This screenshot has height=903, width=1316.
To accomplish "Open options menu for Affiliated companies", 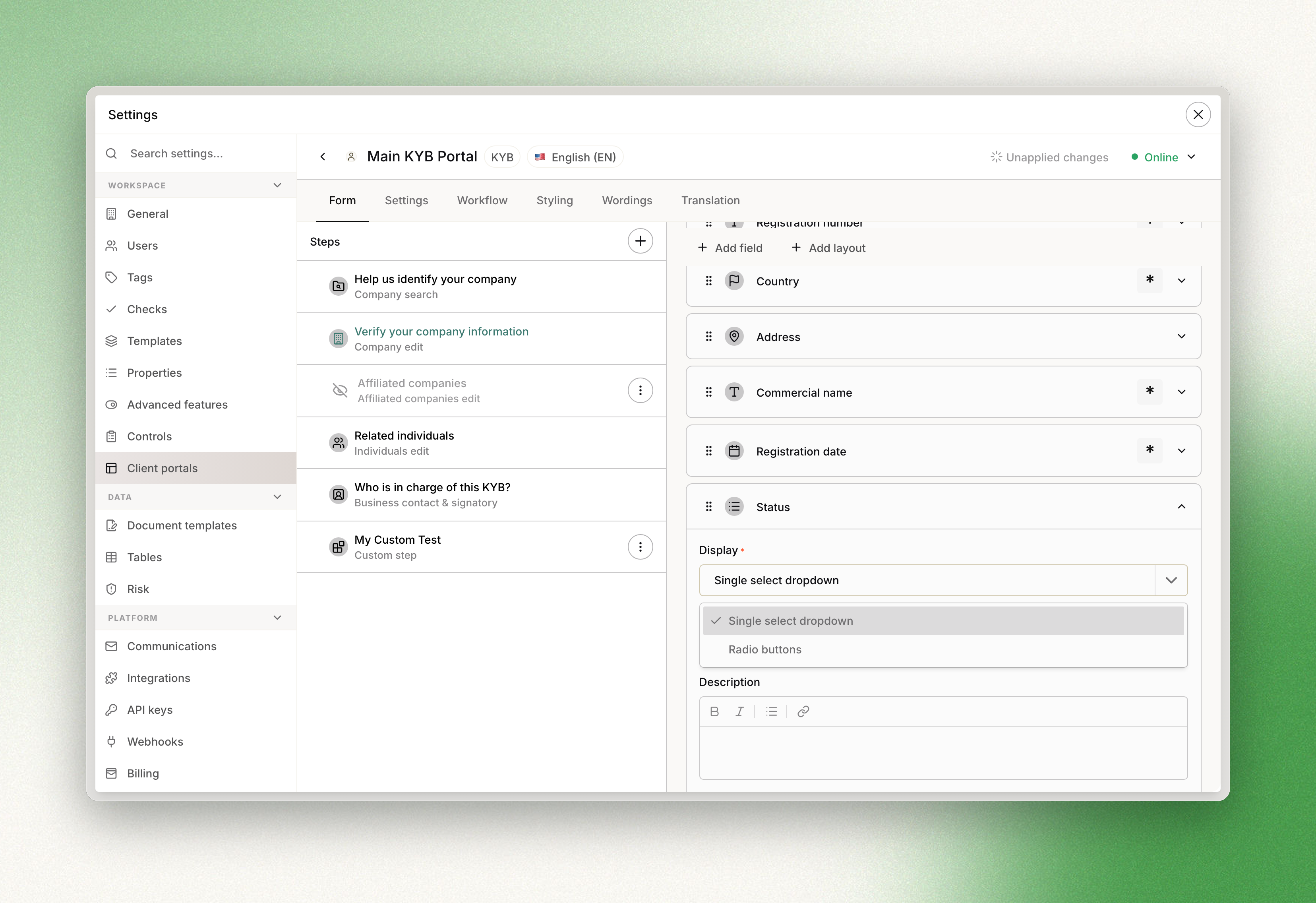I will (640, 390).
